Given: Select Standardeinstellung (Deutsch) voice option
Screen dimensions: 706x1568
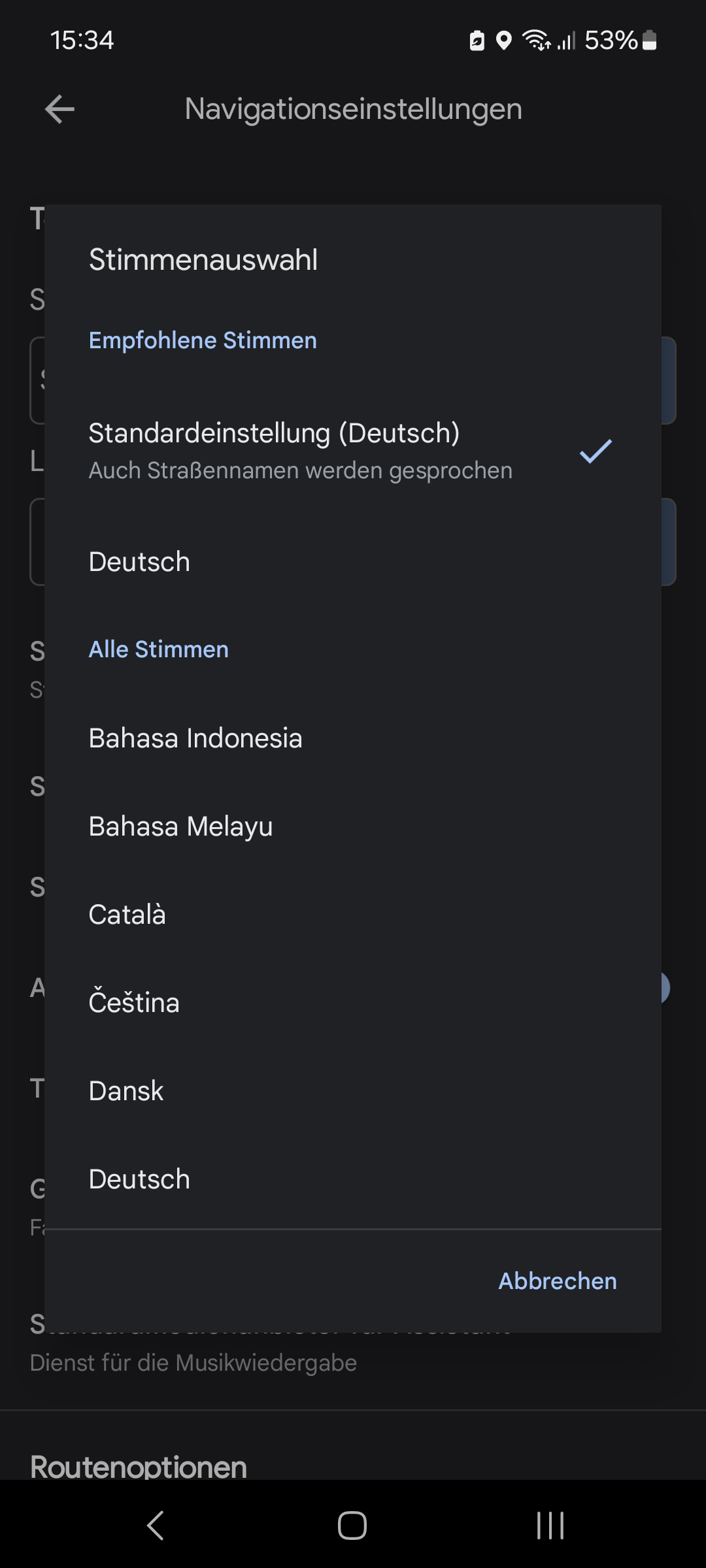Looking at the screenshot, I should point(301,451).
